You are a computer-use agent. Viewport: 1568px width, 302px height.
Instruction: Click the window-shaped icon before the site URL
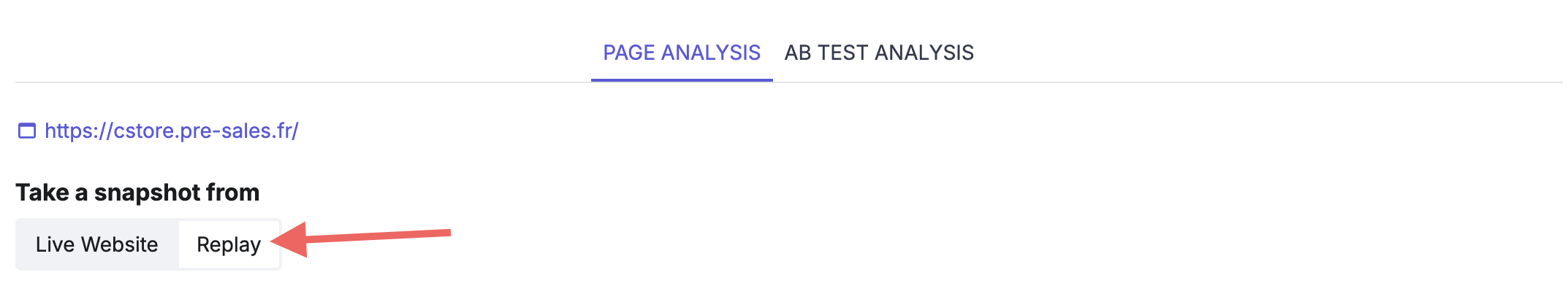[27, 131]
